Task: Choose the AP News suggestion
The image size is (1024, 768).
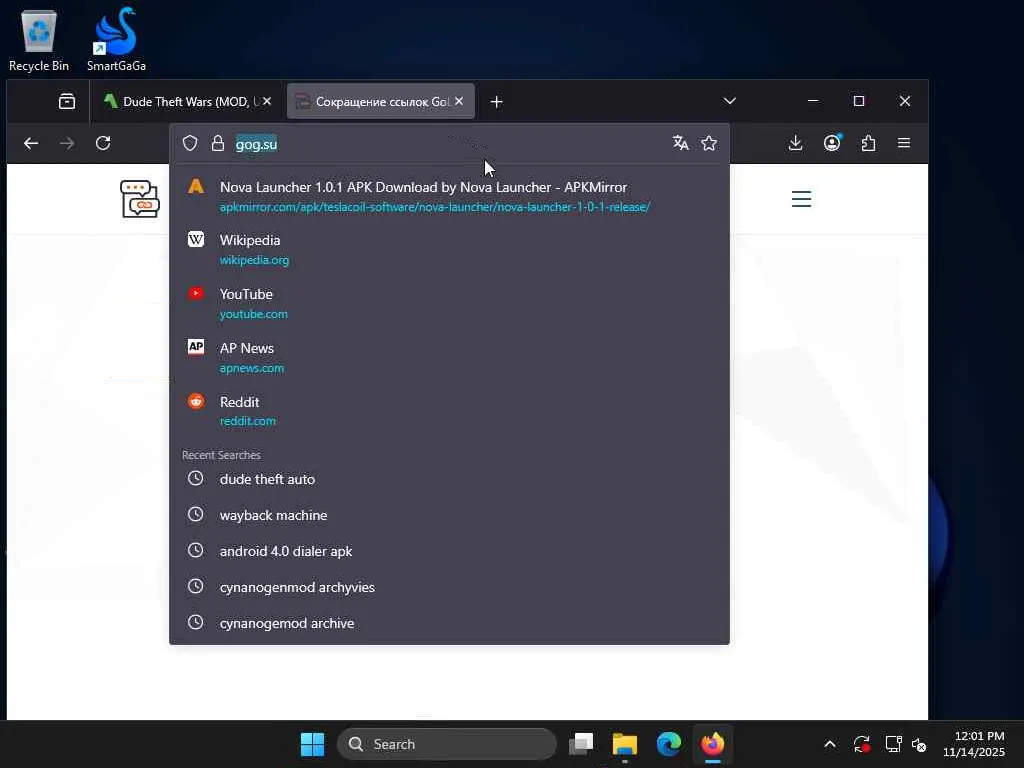Action: click(x=449, y=357)
